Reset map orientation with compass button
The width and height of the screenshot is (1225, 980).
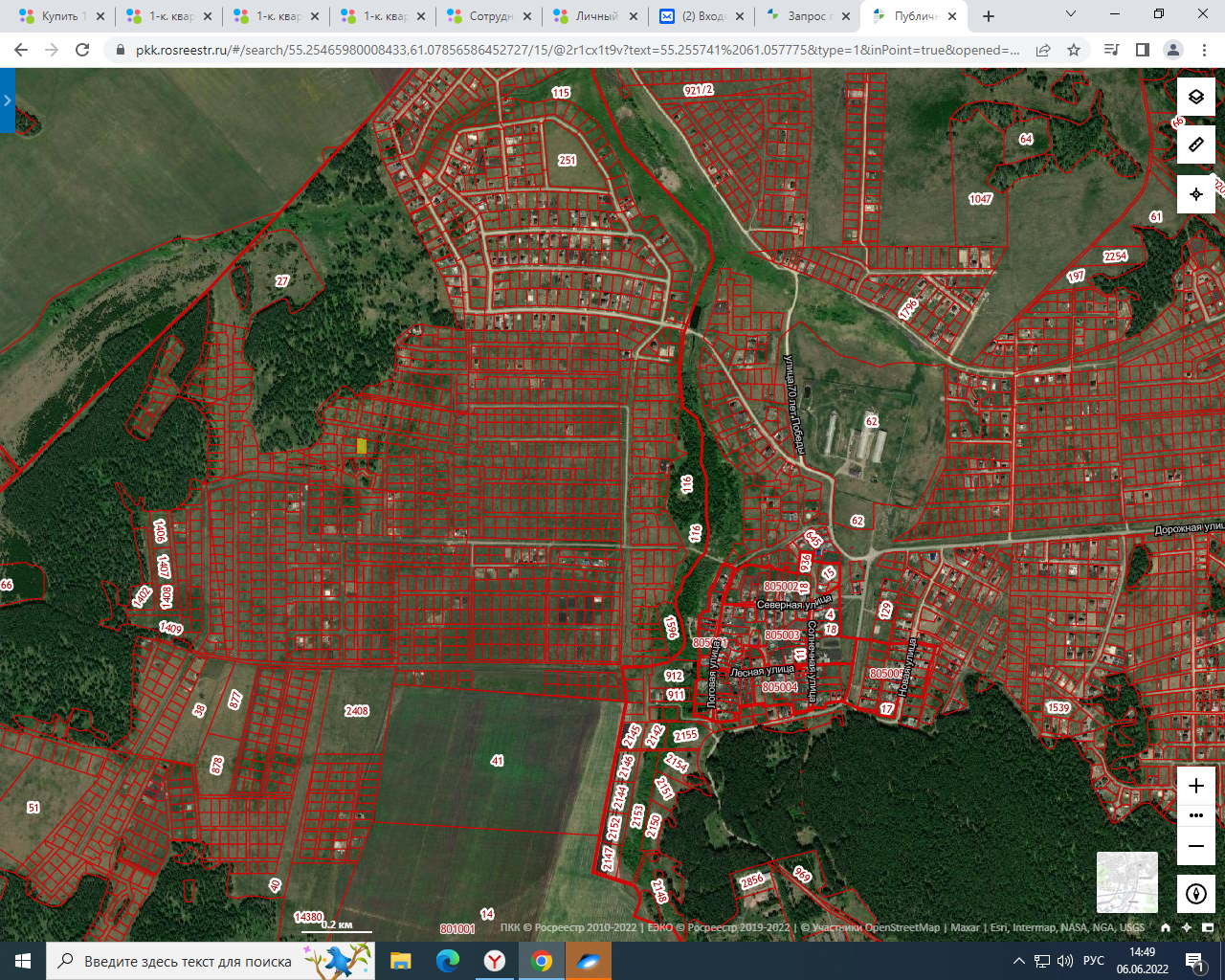(x=1196, y=894)
